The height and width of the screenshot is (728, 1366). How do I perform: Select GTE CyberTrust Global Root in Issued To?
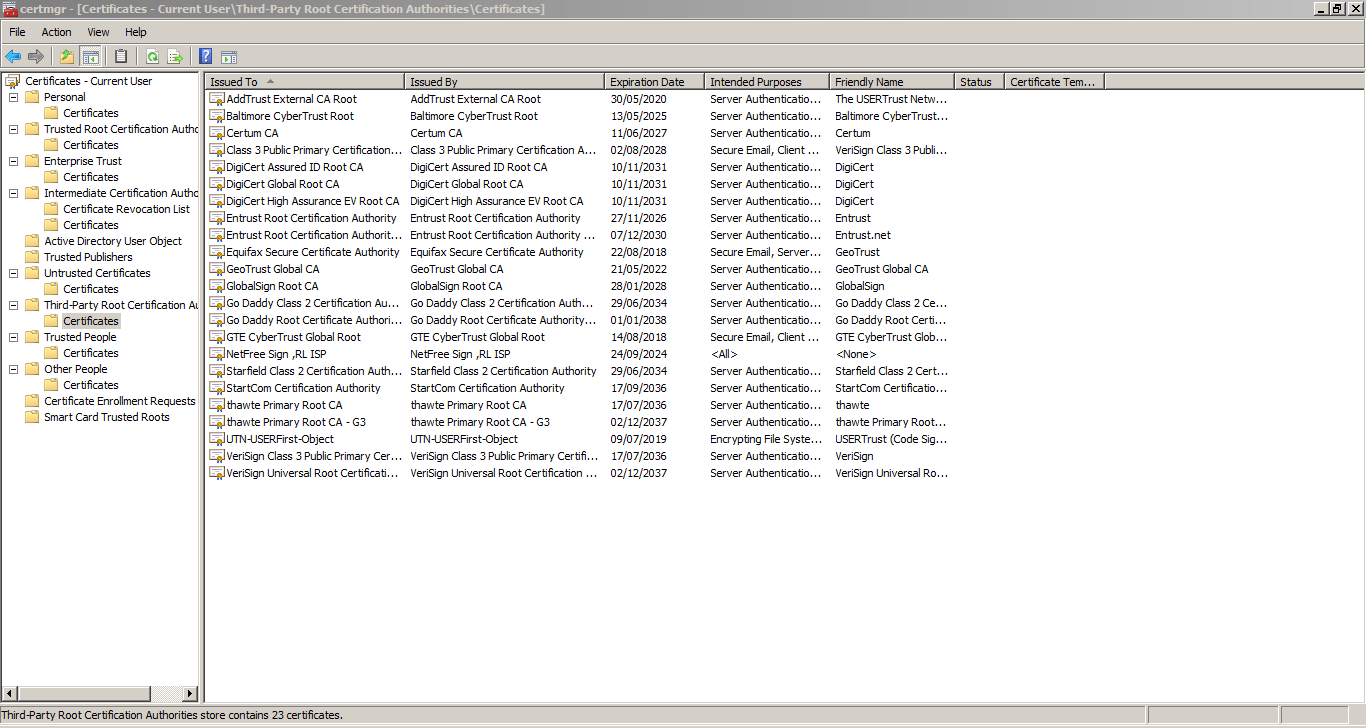[x=294, y=337]
